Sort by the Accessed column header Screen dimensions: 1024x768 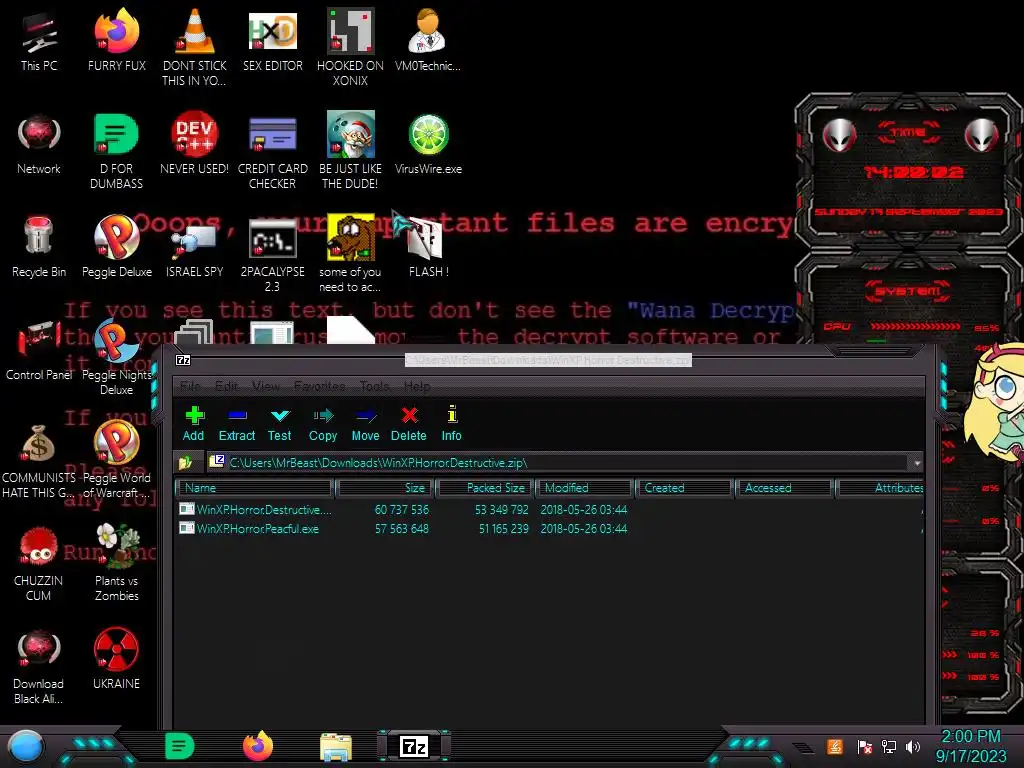(x=784, y=488)
